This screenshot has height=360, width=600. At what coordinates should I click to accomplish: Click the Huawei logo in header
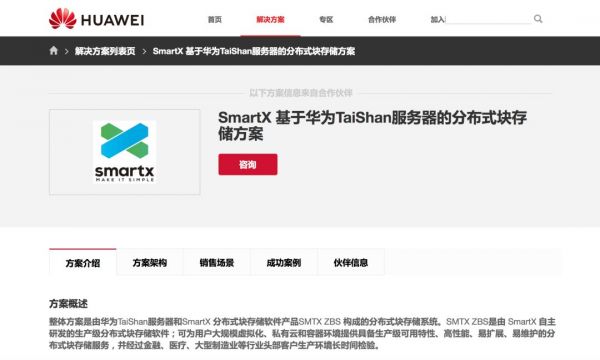coord(96,19)
